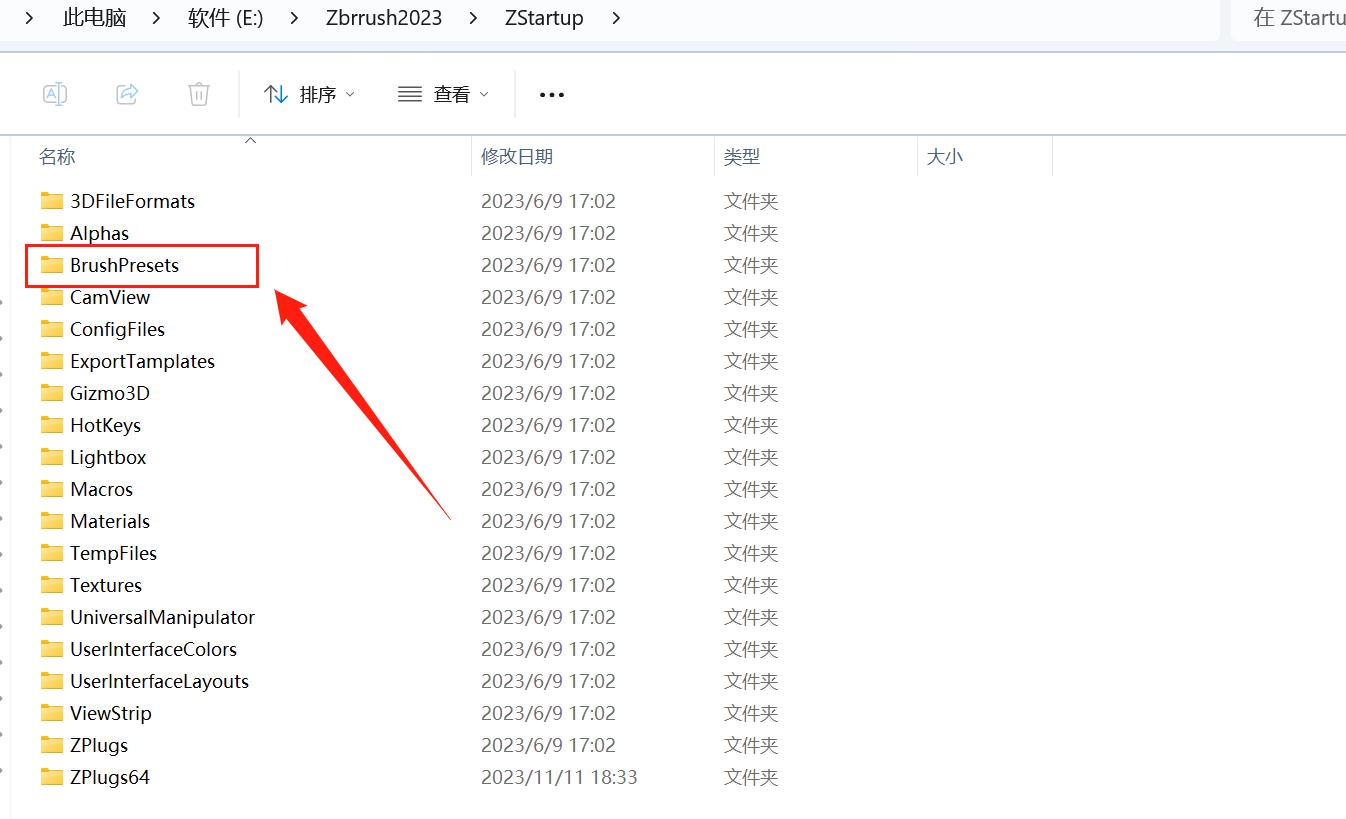Open the View (查看) dropdown
The height and width of the screenshot is (819, 1346).
(x=443, y=94)
